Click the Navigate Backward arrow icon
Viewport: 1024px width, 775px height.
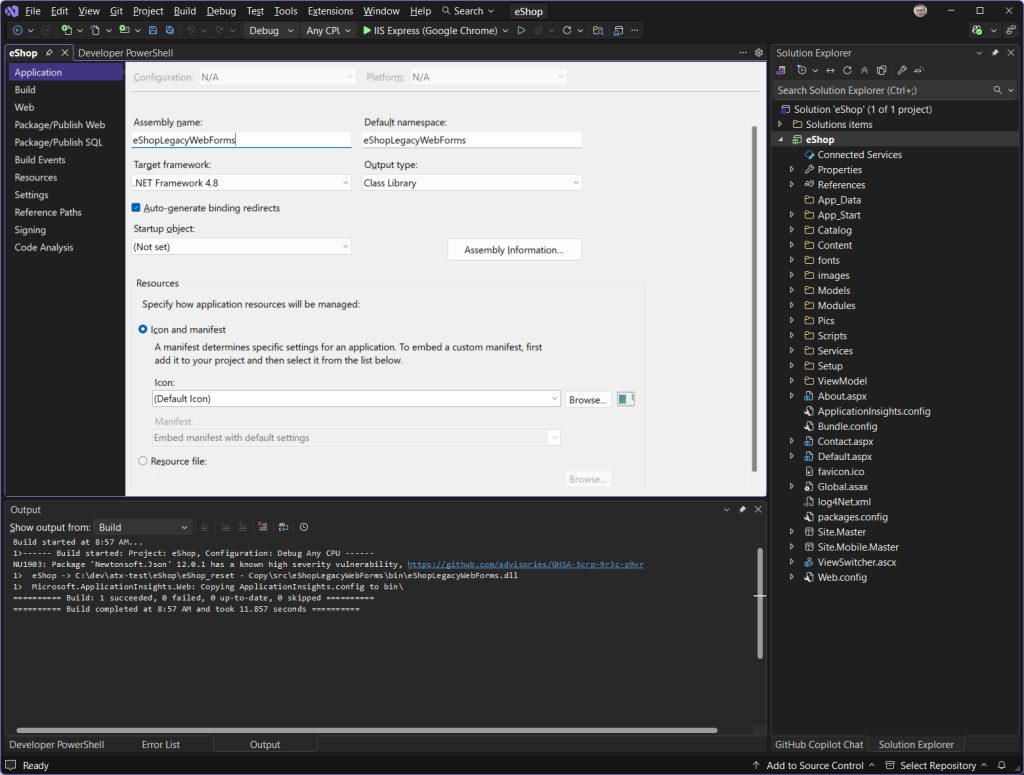coord(18,30)
